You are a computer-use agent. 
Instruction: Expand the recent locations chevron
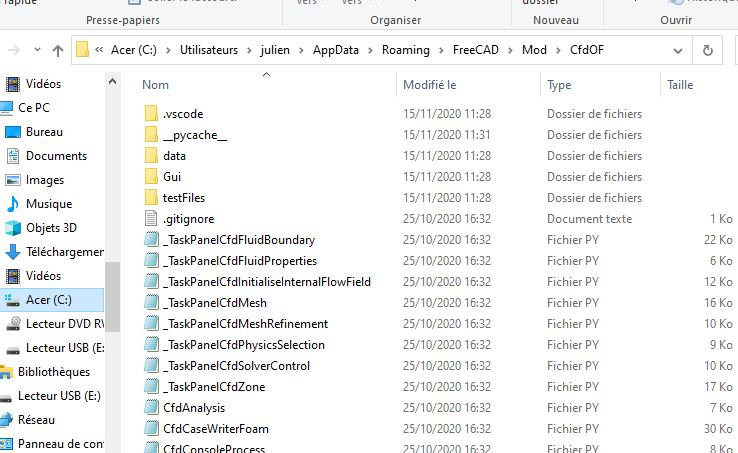(x=37, y=49)
